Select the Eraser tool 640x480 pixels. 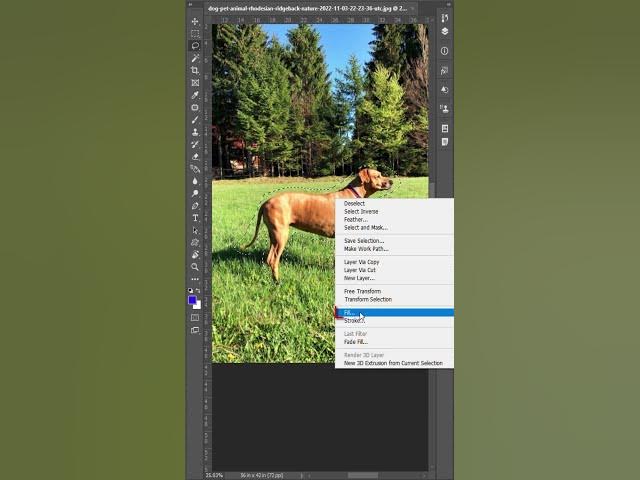(195, 157)
